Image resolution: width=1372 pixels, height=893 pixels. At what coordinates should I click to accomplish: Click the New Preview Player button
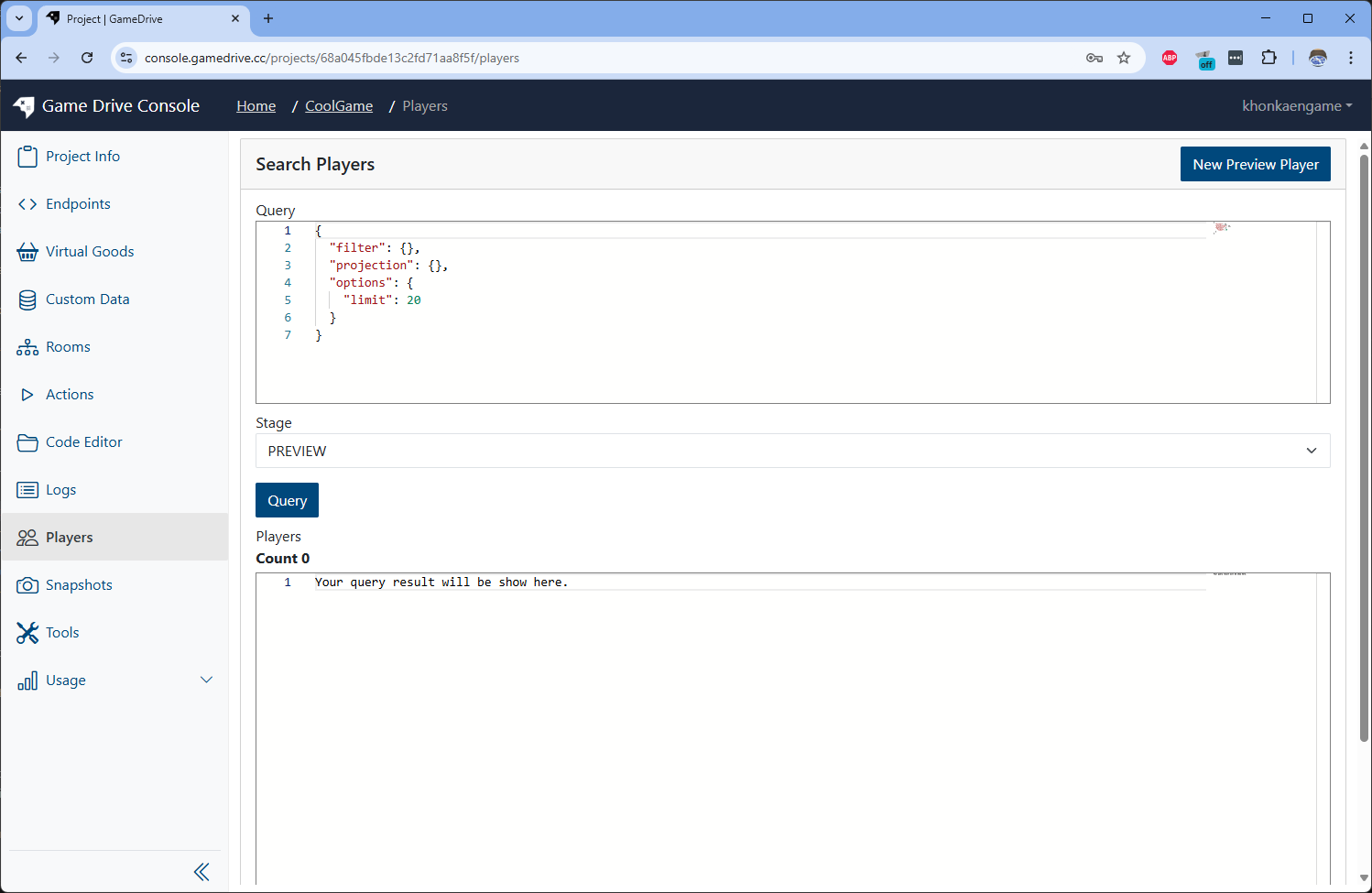[1255, 165]
